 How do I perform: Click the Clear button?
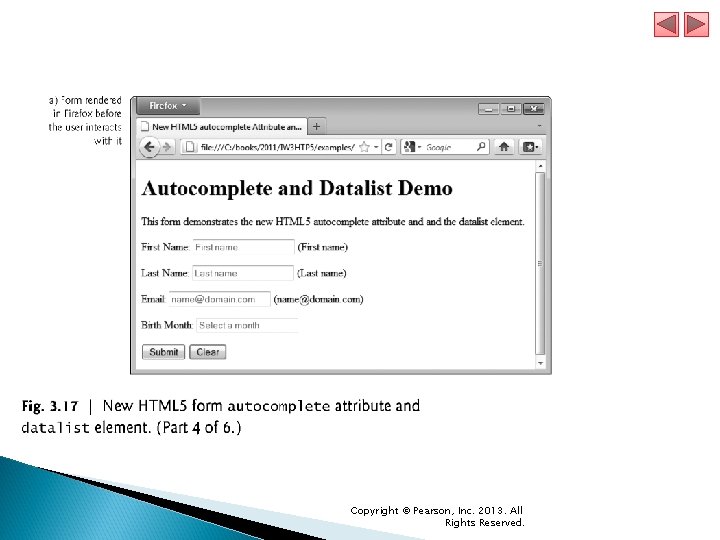point(208,352)
